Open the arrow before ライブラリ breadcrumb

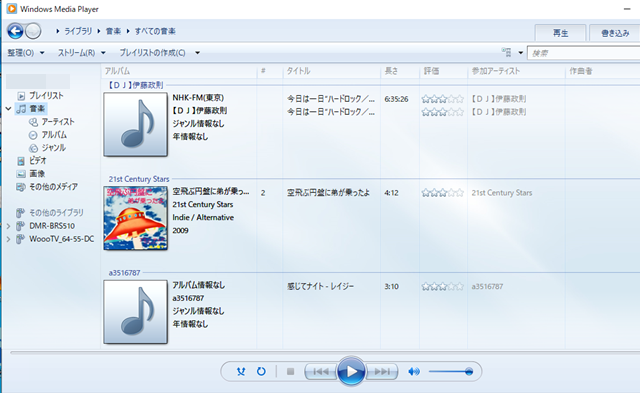tap(58, 31)
